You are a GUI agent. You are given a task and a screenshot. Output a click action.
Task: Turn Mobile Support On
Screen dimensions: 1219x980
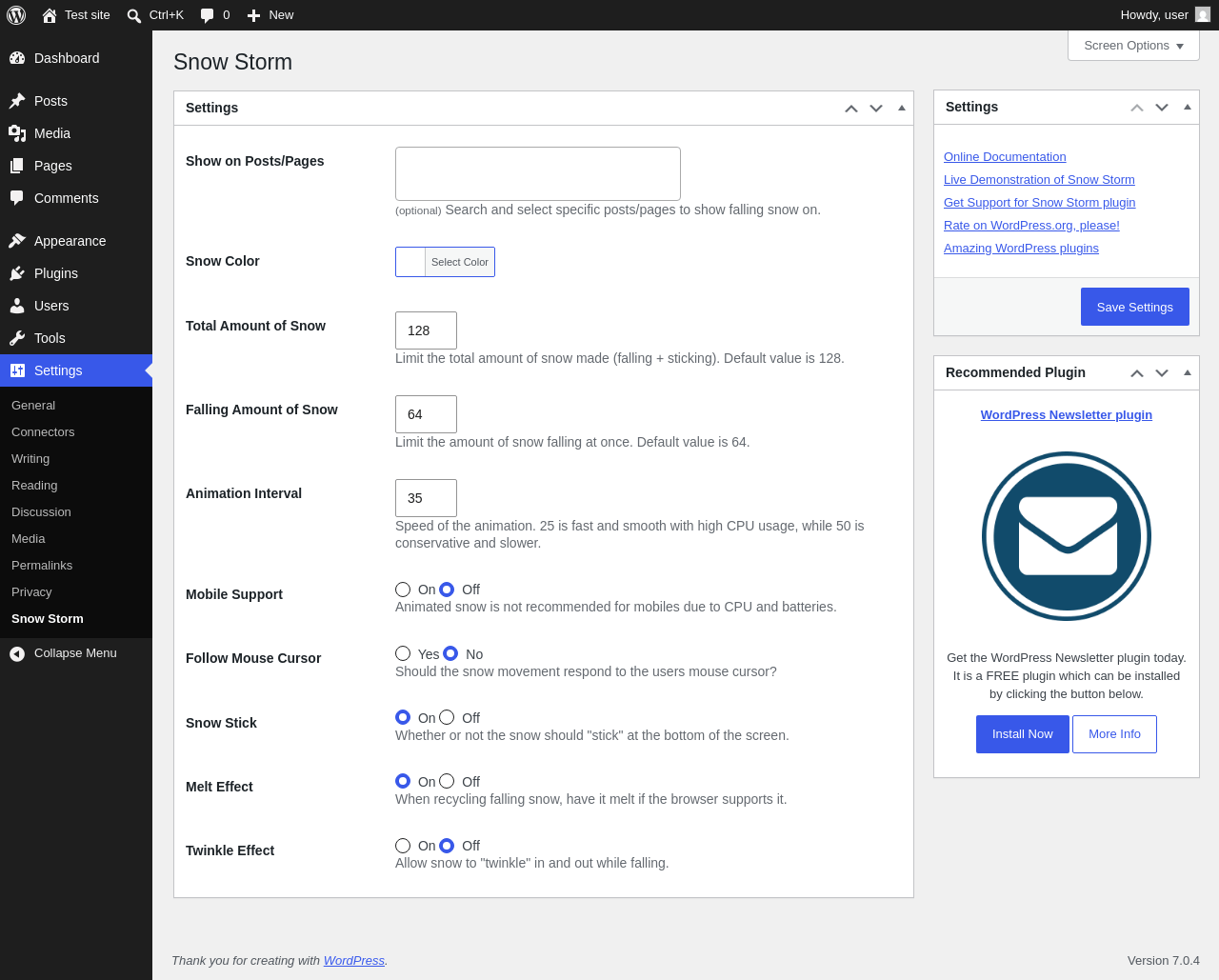pyautogui.click(x=403, y=590)
